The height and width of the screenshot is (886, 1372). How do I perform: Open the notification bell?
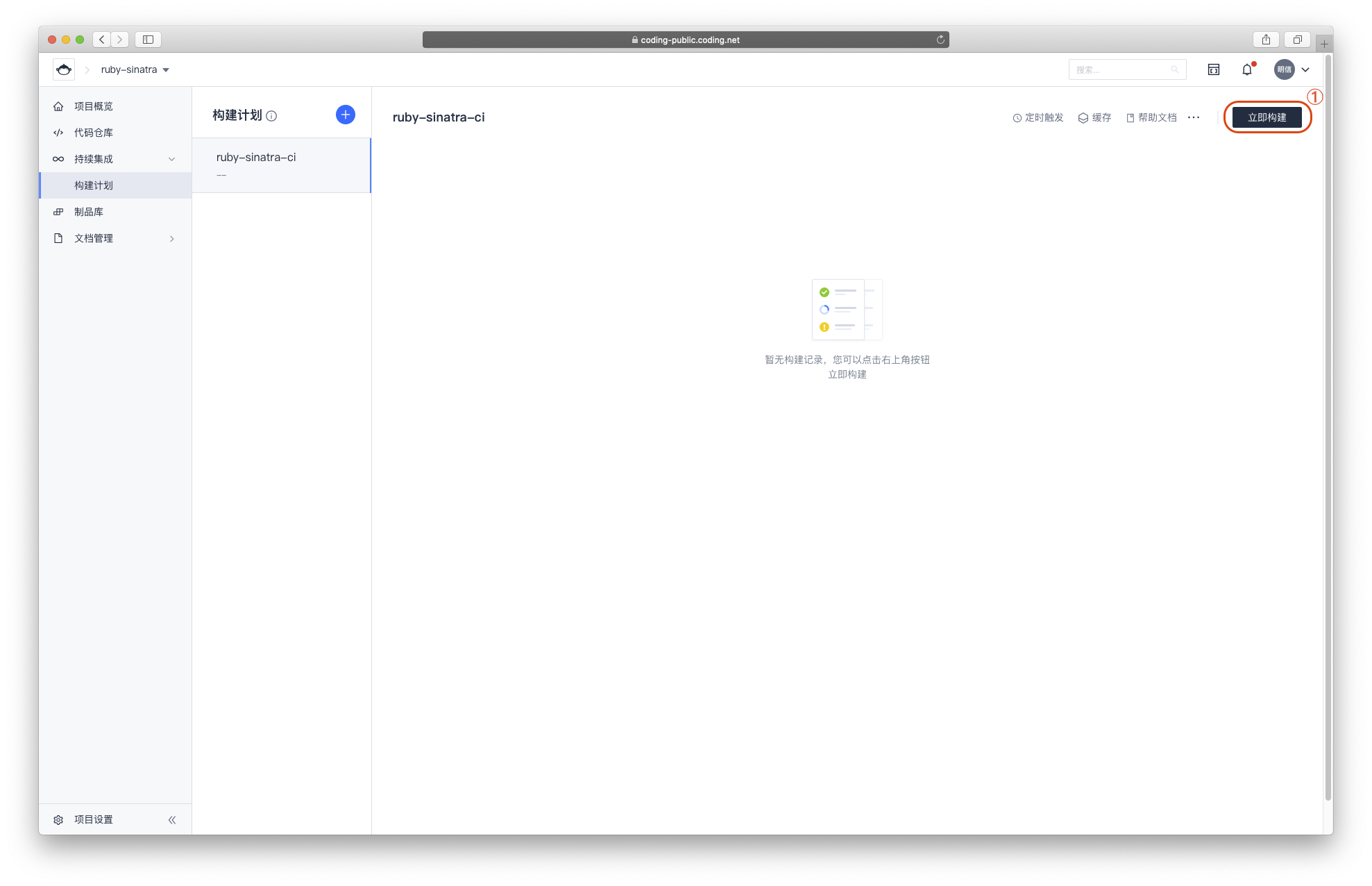pos(1247,69)
